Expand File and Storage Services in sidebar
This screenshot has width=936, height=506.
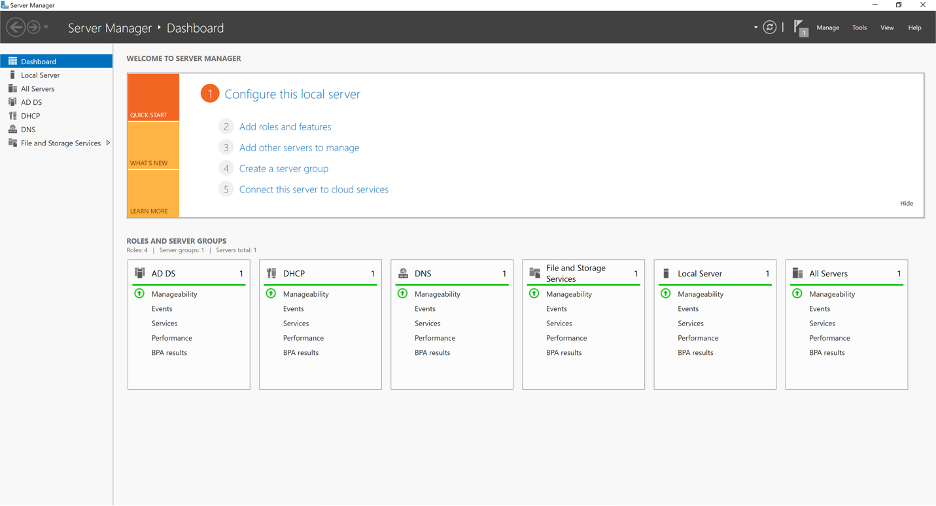click(x=108, y=143)
